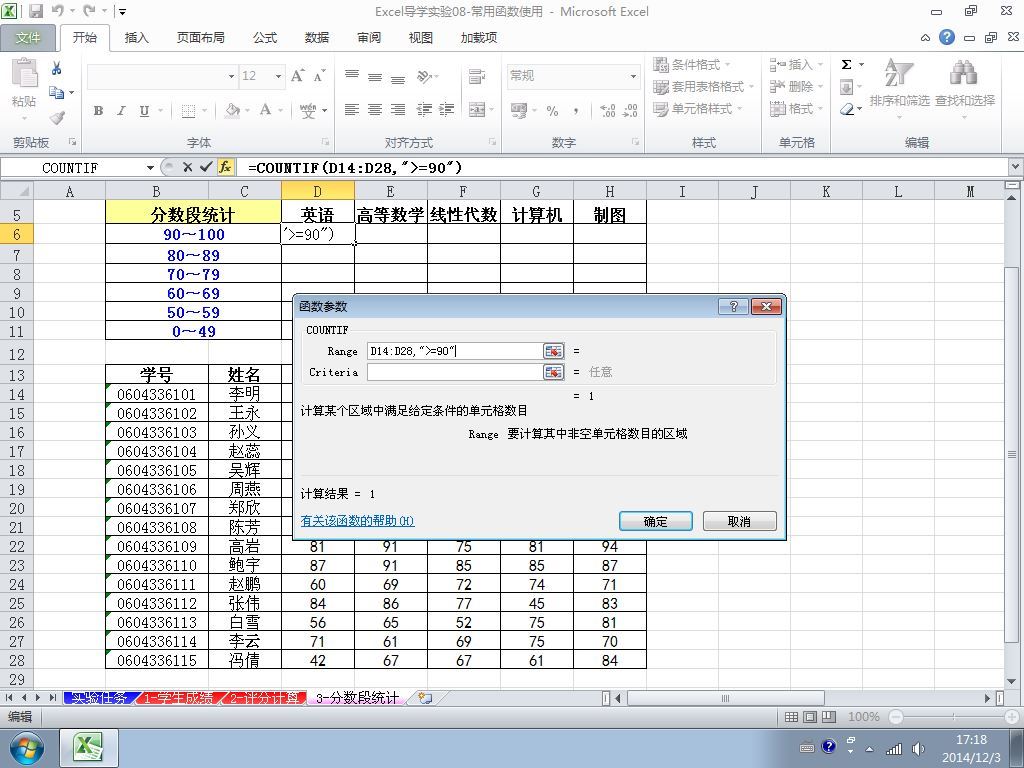Click the fill color bucket icon
This screenshot has height=768, width=1024.
pyautogui.click(x=232, y=110)
